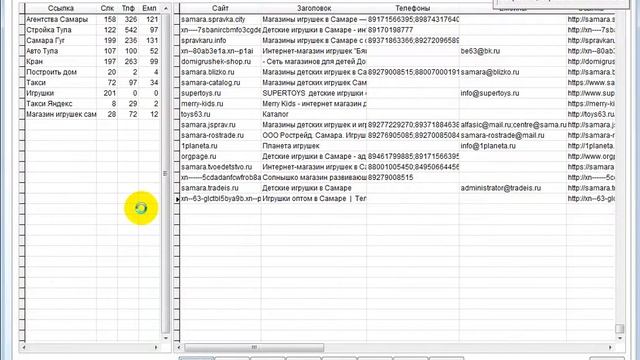Click the samara.jsprav.ru site cell
Image resolution: width=640 pixels, height=360 pixels.
pos(220,125)
